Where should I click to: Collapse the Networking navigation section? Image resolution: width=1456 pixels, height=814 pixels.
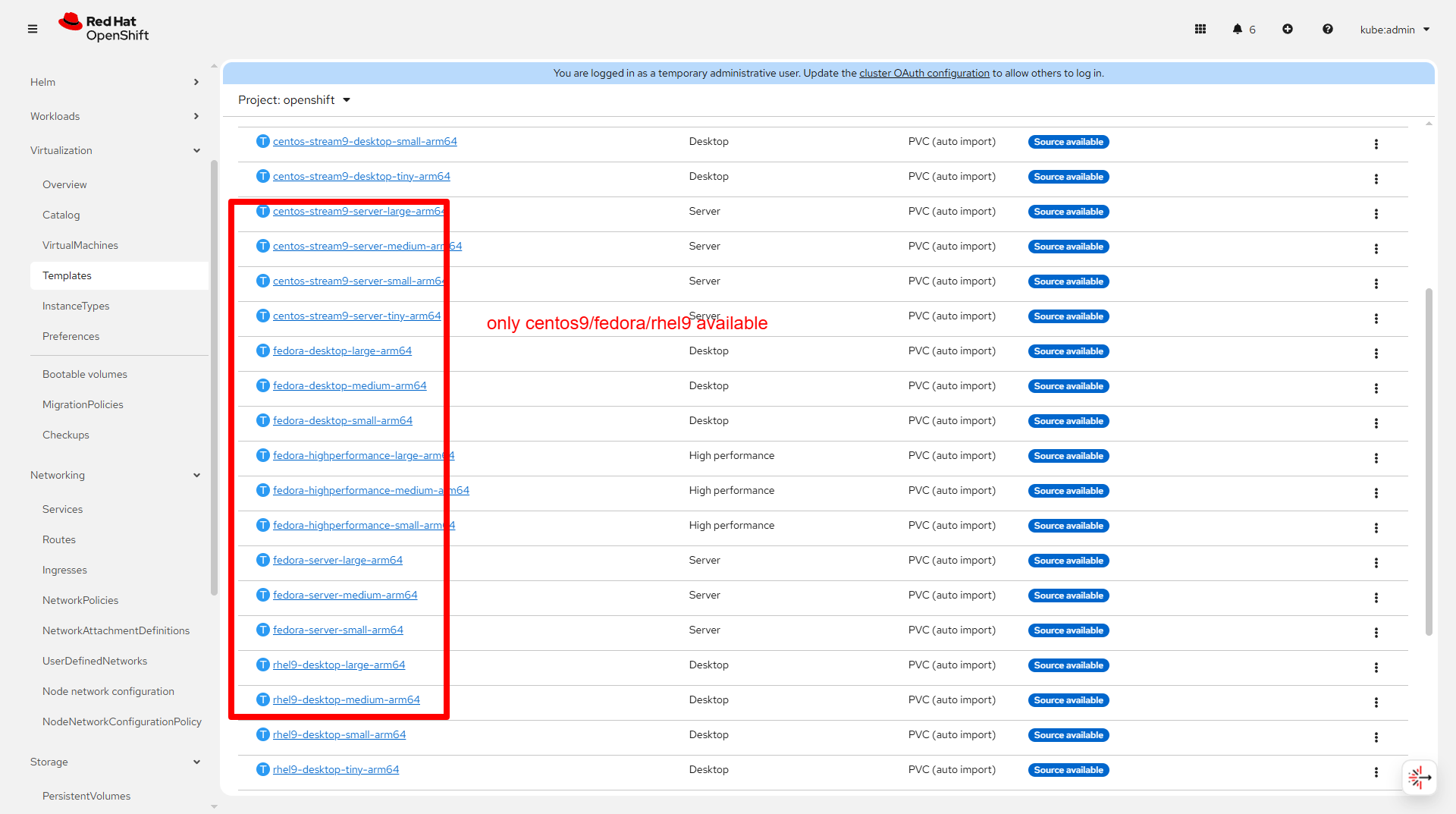pyautogui.click(x=115, y=475)
